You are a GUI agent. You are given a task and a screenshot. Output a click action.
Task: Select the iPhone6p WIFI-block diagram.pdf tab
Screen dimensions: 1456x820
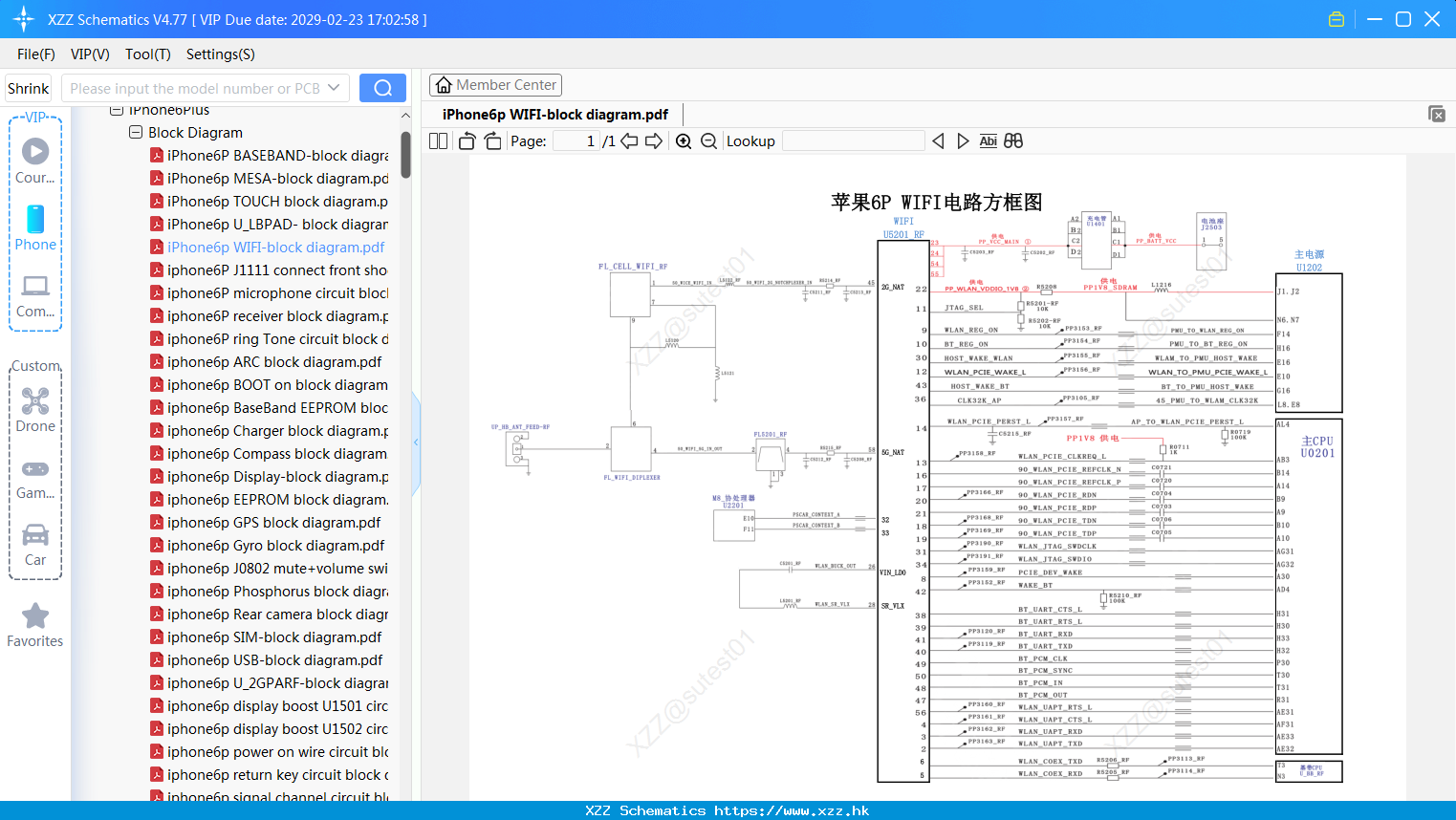pos(555,114)
